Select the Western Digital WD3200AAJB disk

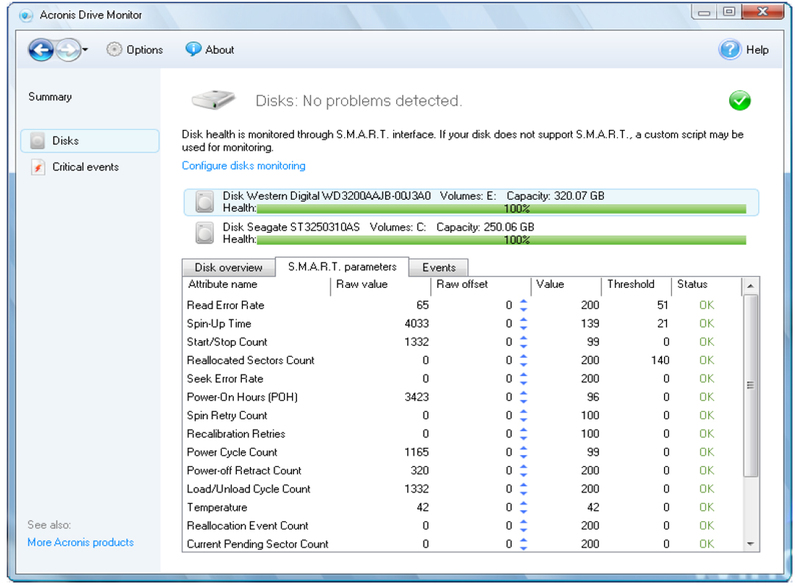click(x=471, y=202)
